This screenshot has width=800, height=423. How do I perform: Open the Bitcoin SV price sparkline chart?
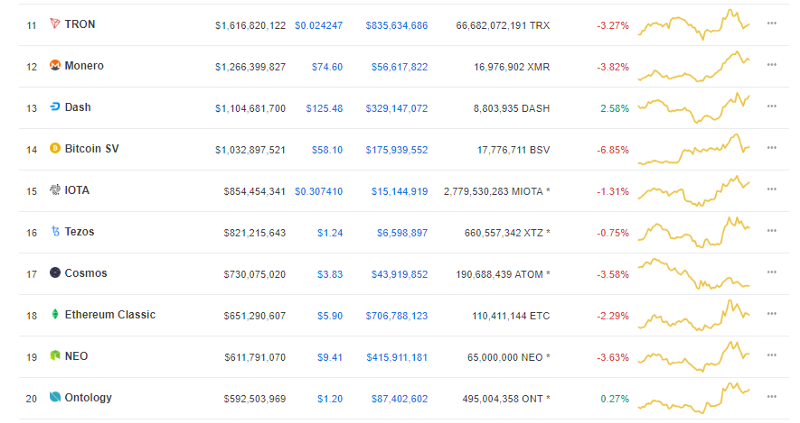click(x=694, y=148)
